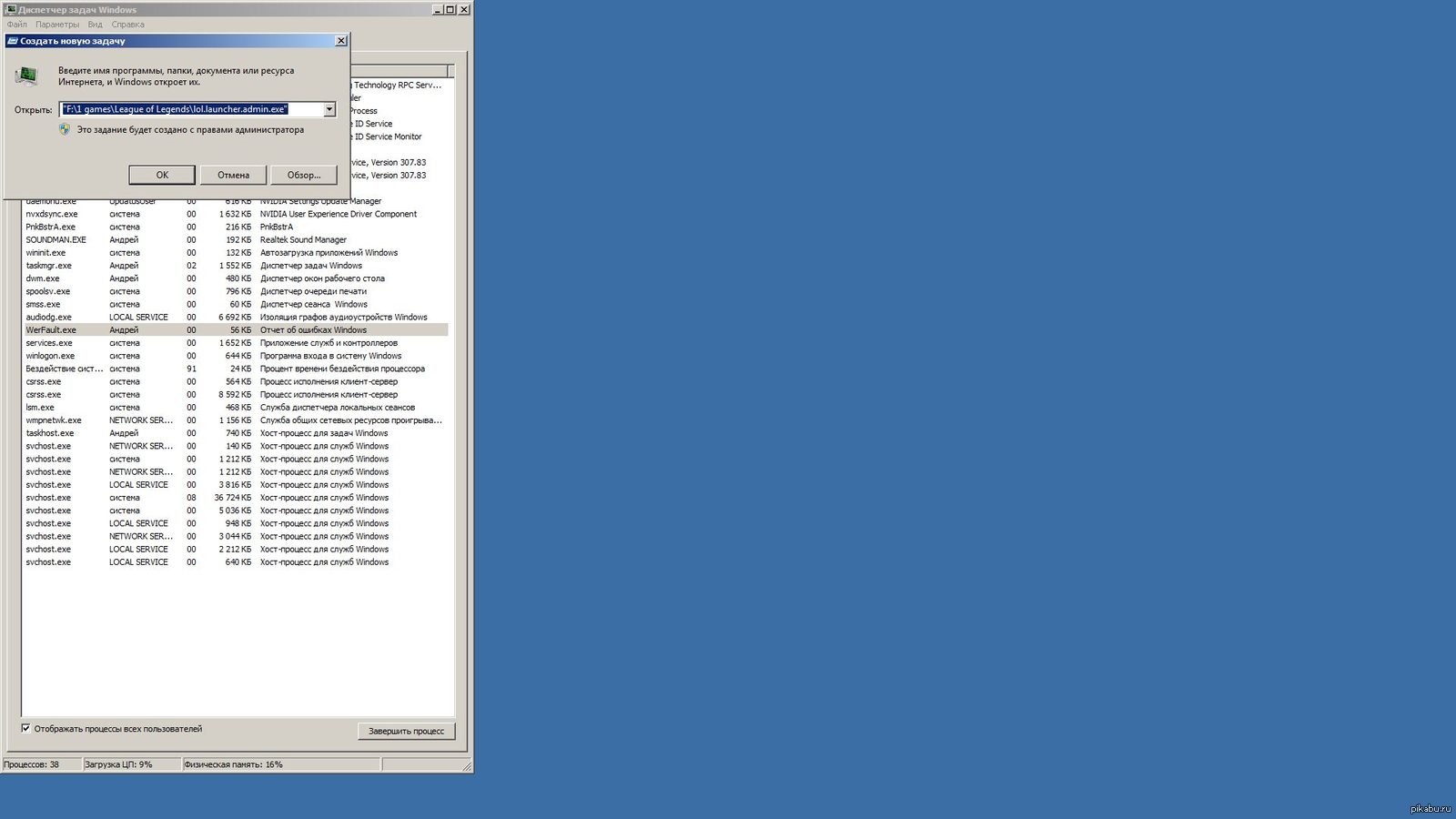Click the 'Завершить процесс' button
The height and width of the screenshot is (819, 1456).
(x=406, y=731)
